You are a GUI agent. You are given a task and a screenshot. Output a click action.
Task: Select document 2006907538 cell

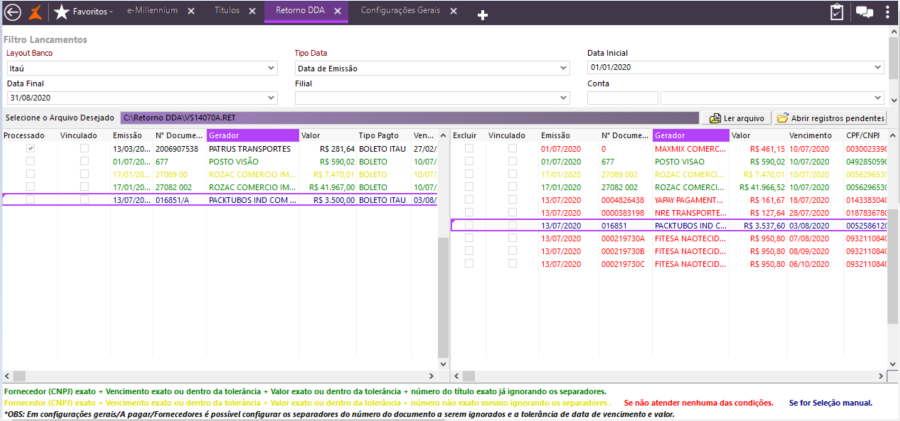180,149
